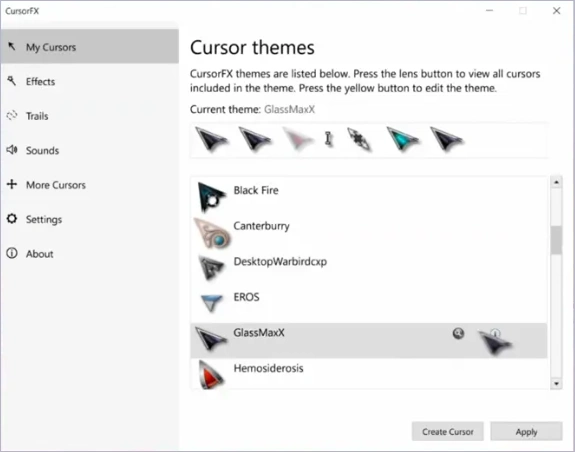The height and width of the screenshot is (452, 575).
Task: Click the Canterburry ornate cursor icon
Action: click(213, 233)
